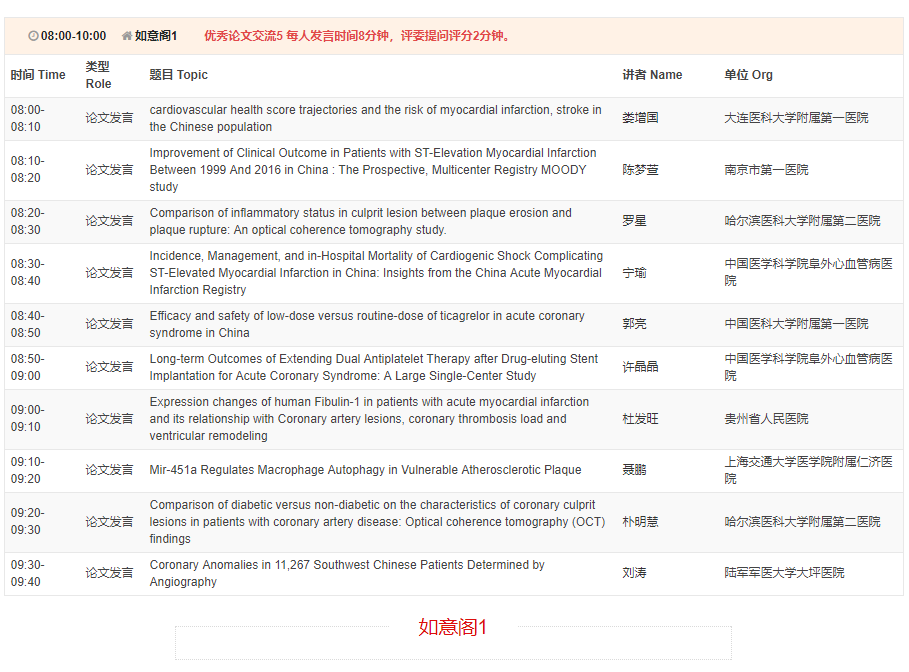Click organization 陆军军医大学大坪医院
The height and width of the screenshot is (672, 909).
(784, 573)
